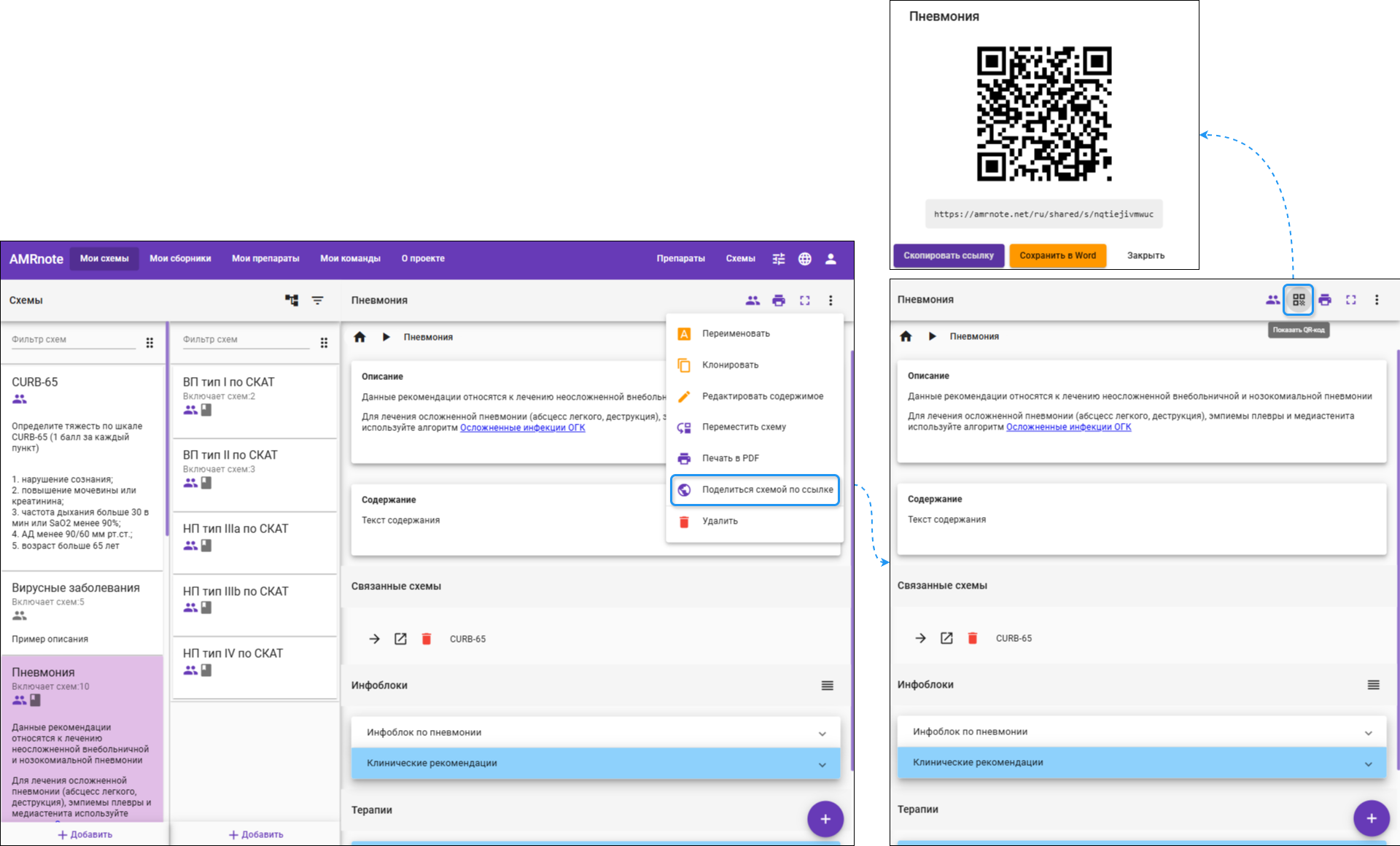1400x846 pixels.
Task: Select Переместить схему menu item
Action: click(755, 427)
